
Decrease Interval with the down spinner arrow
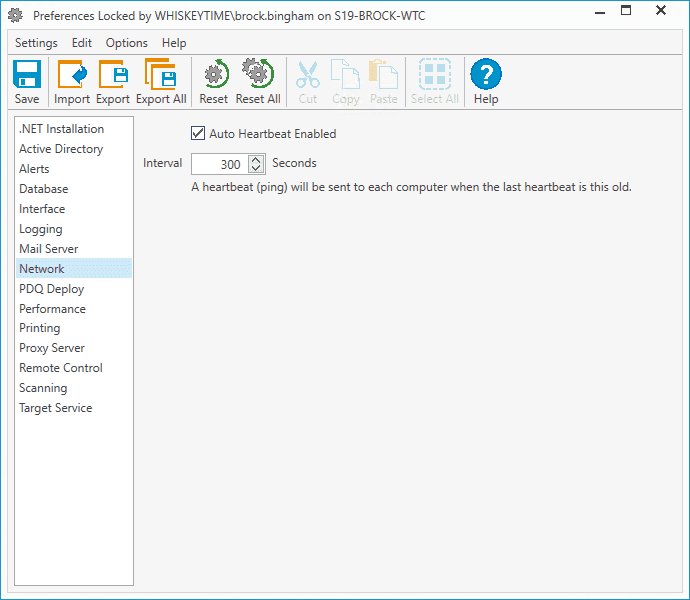pyautogui.click(x=256, y=168)
